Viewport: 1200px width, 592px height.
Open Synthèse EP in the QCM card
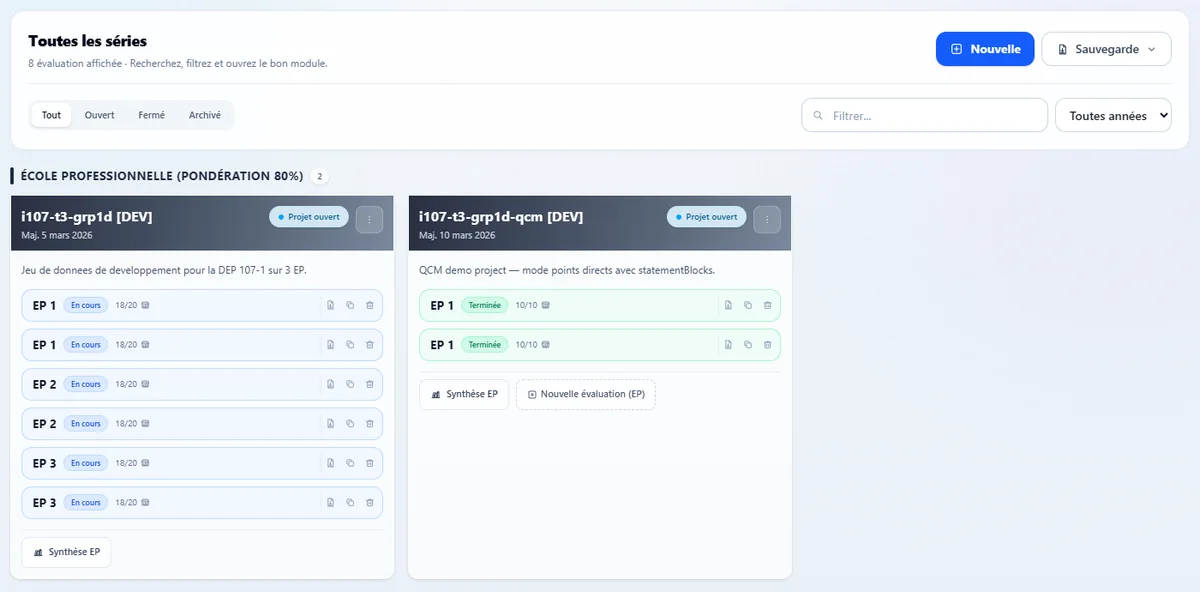[464, 394]
